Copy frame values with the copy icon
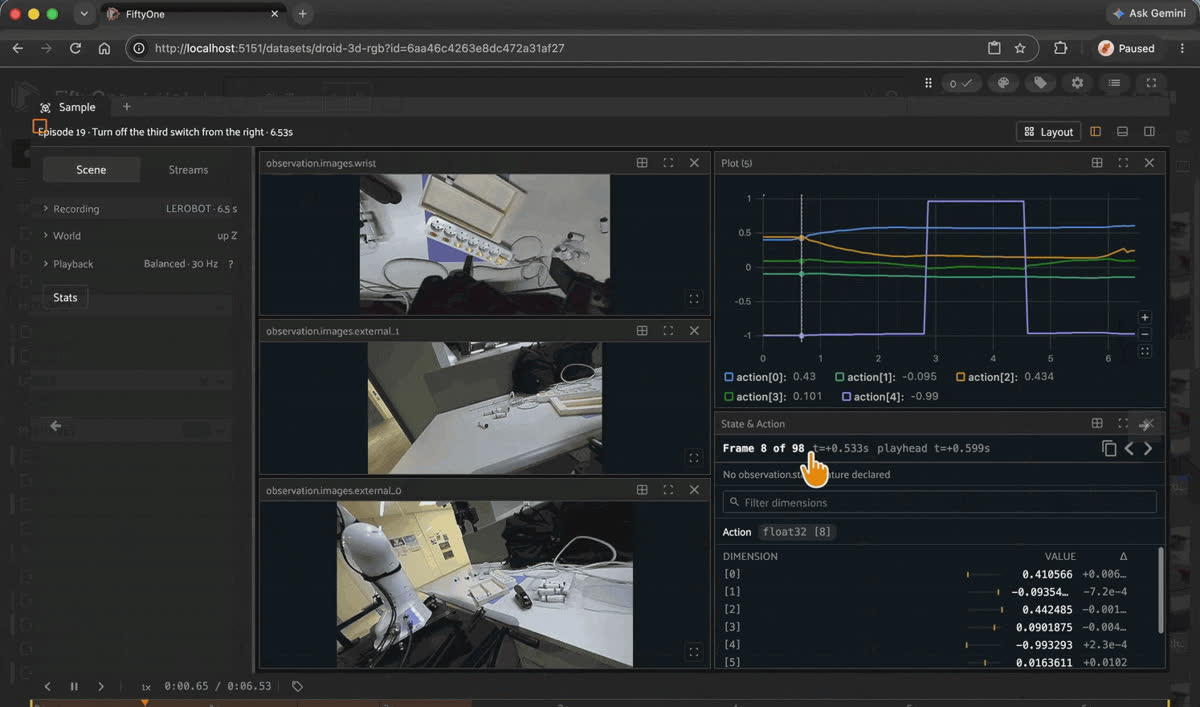 [1108, 448]
